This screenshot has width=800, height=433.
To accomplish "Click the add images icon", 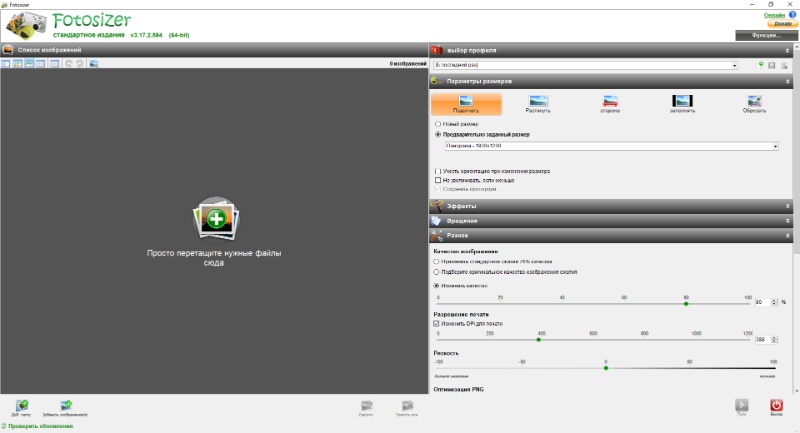I will coord(66,406).
